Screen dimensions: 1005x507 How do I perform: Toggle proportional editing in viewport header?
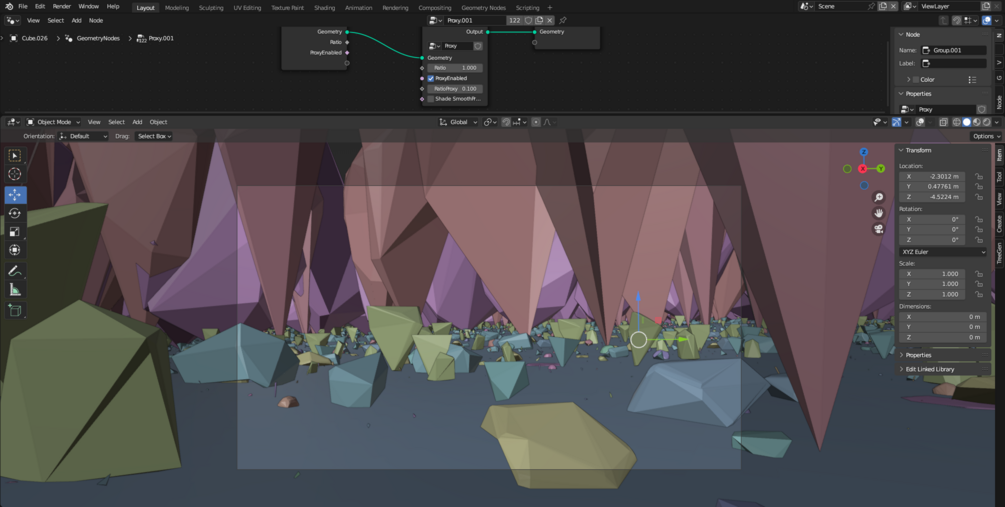click(536, 122)
